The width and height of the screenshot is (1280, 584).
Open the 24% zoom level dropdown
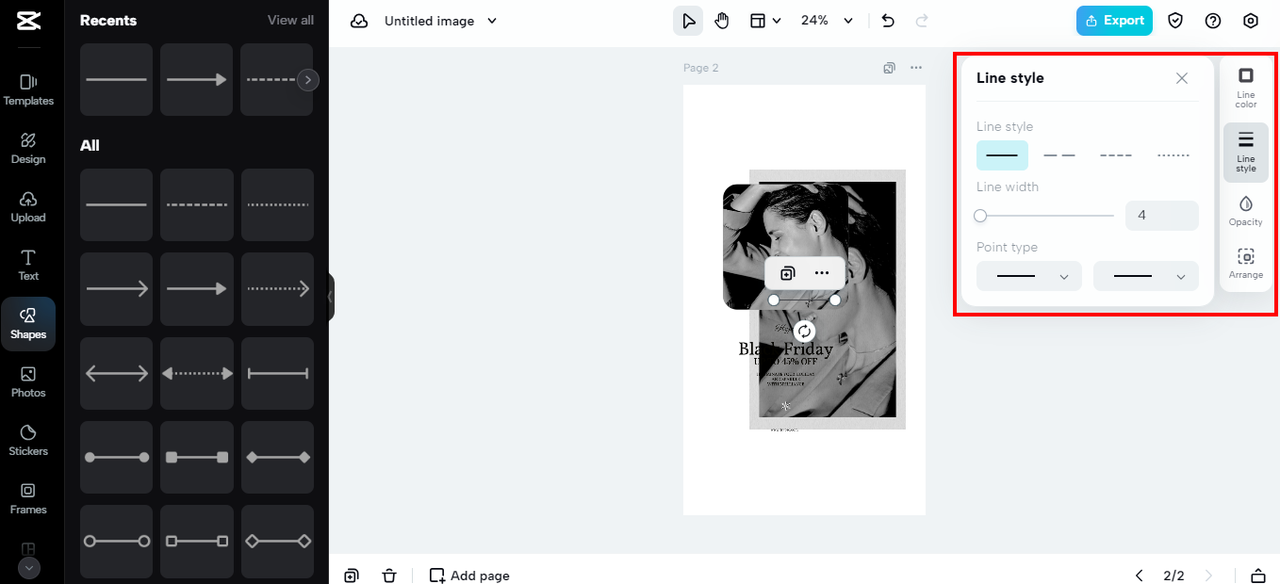pos(827,20)
